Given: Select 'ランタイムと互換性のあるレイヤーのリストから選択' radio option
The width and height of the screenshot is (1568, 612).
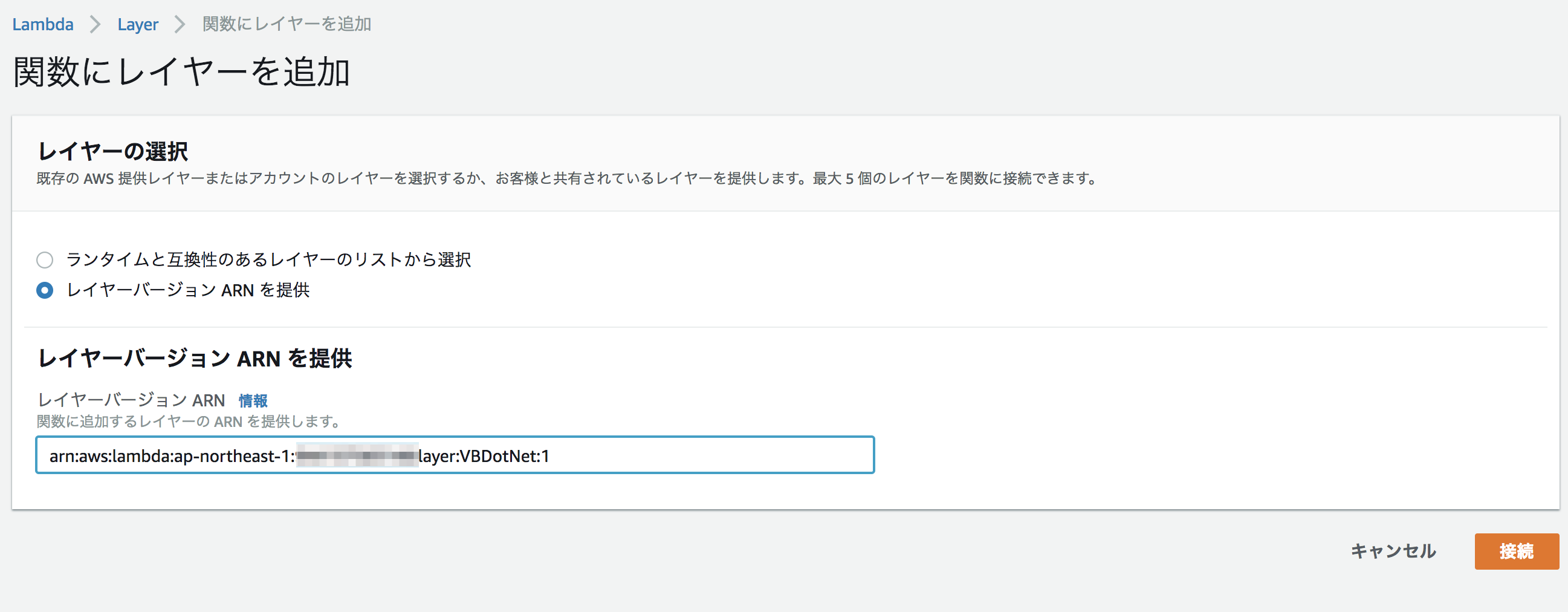Looking at the screenshot, I should tap(45, 260).
